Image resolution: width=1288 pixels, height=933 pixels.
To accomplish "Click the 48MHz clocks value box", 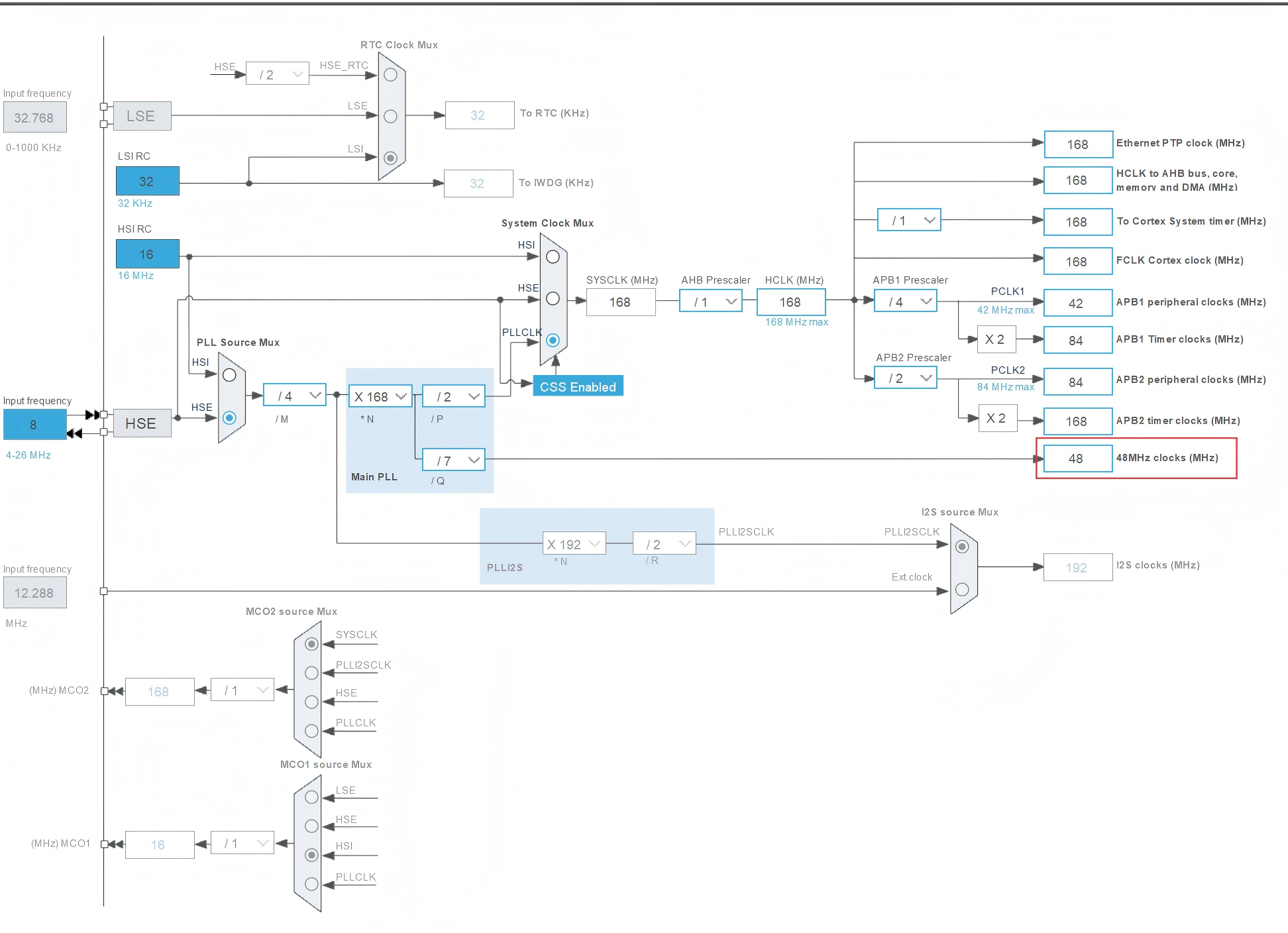I will click(x=1077, y=459).
